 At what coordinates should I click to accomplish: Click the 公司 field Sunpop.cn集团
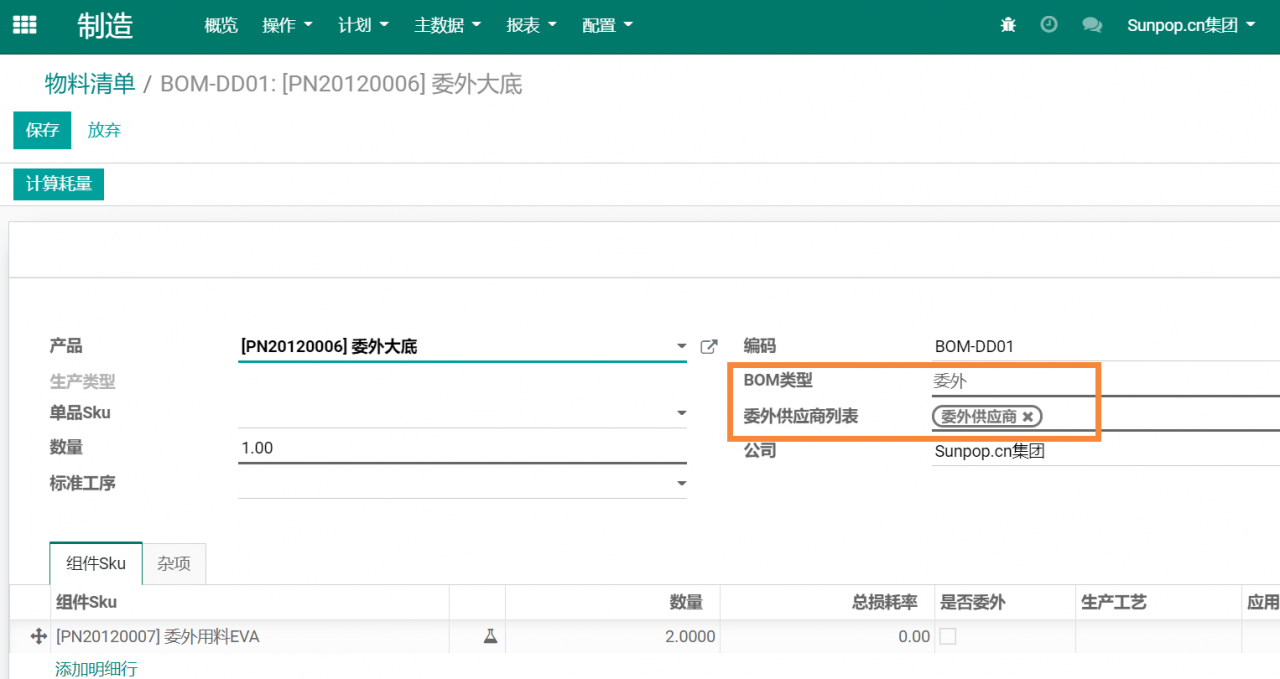tap(1106, 451)
